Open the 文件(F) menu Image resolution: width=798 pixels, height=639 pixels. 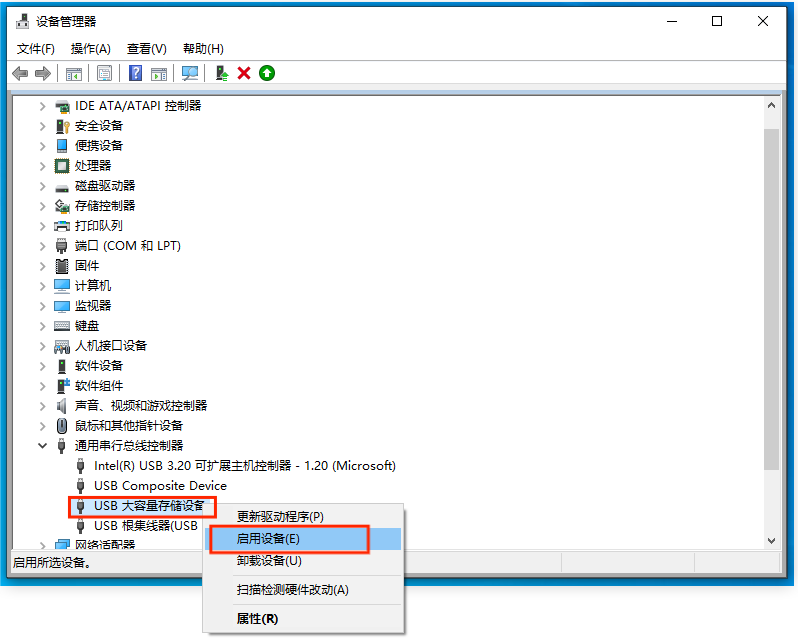[x=36, y=49]
